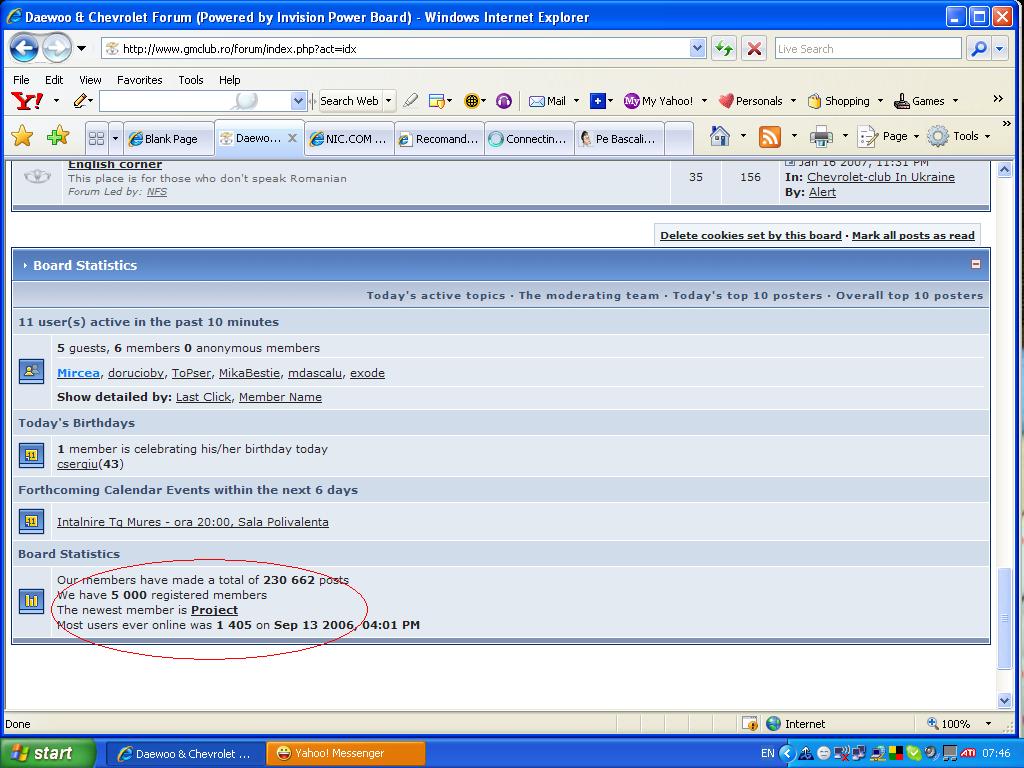Open the Favorites menu
1024x768 pixels.
coord(139,80)
